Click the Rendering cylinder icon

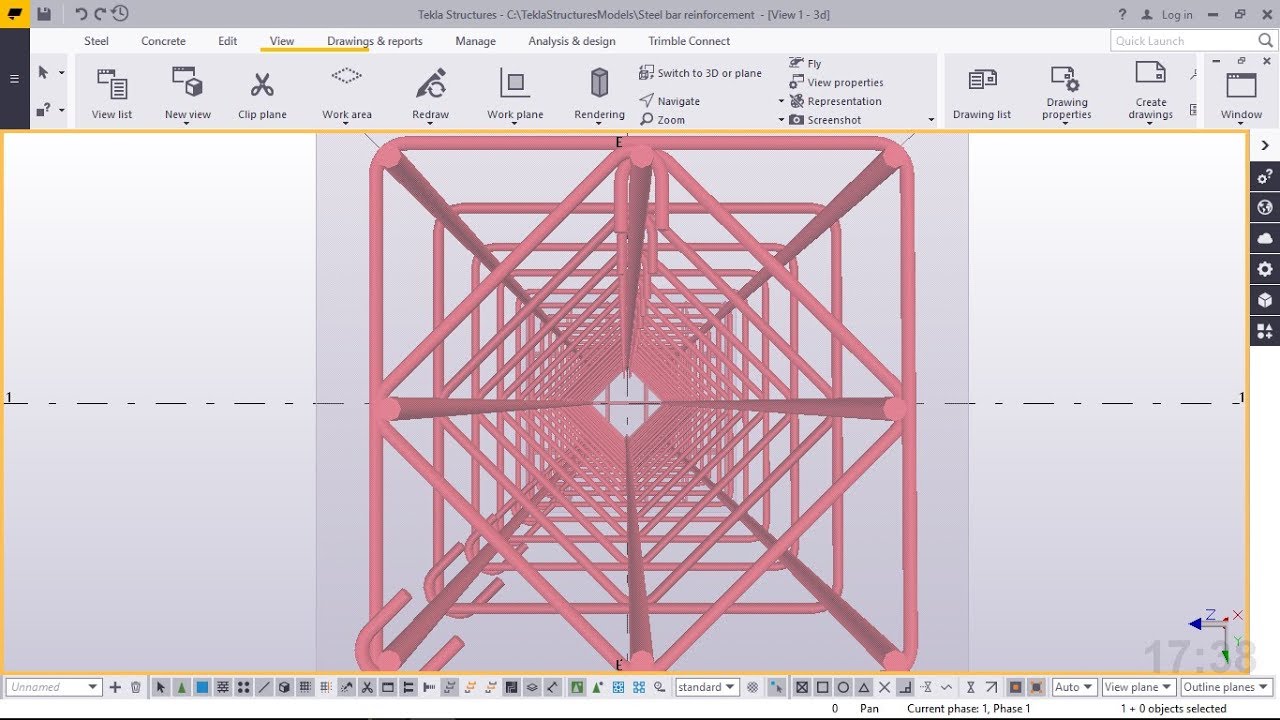click(599, 83)
